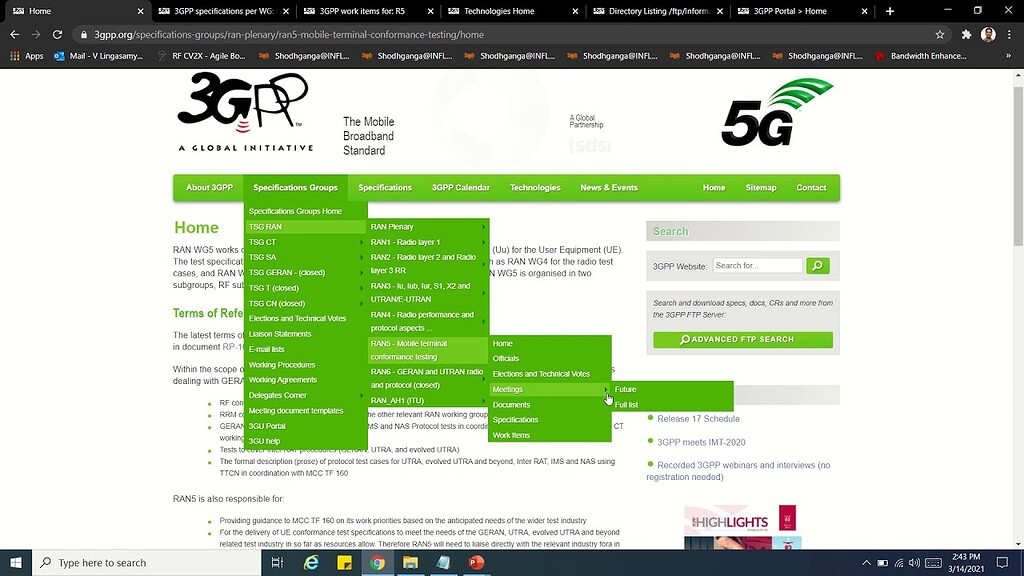1024x576 pixels.
Task: Expand the TSG CT submenu
Action: click(x=305, y=242)
